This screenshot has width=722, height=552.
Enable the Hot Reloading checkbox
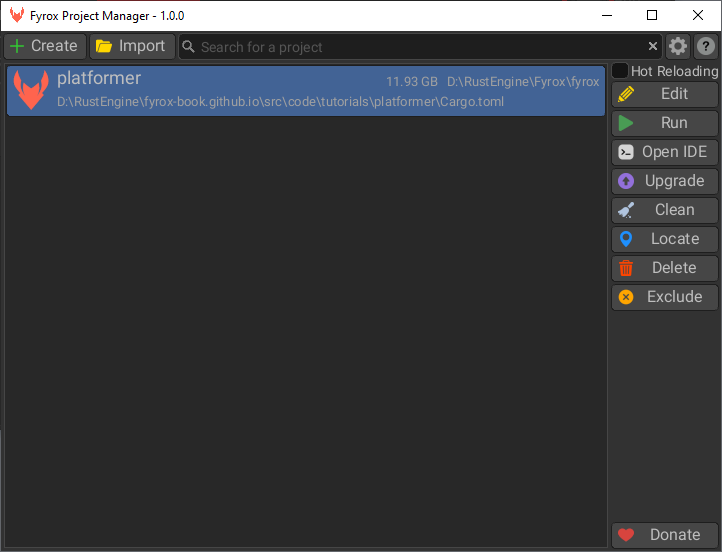tap(620, 71)
